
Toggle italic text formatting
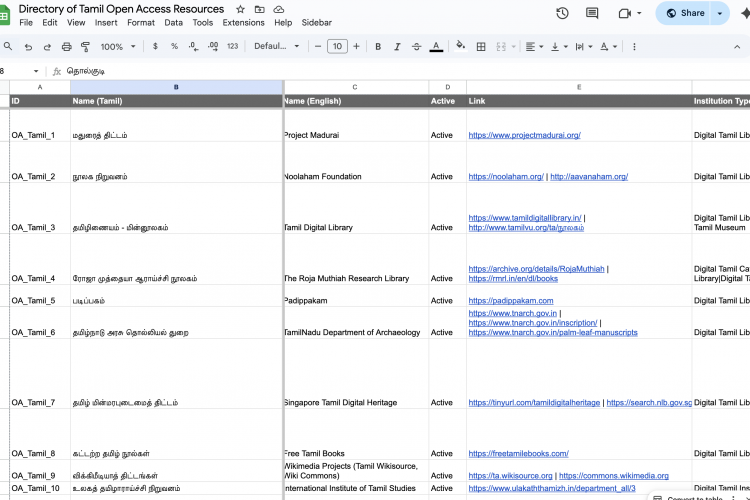(x=397, y=46)
